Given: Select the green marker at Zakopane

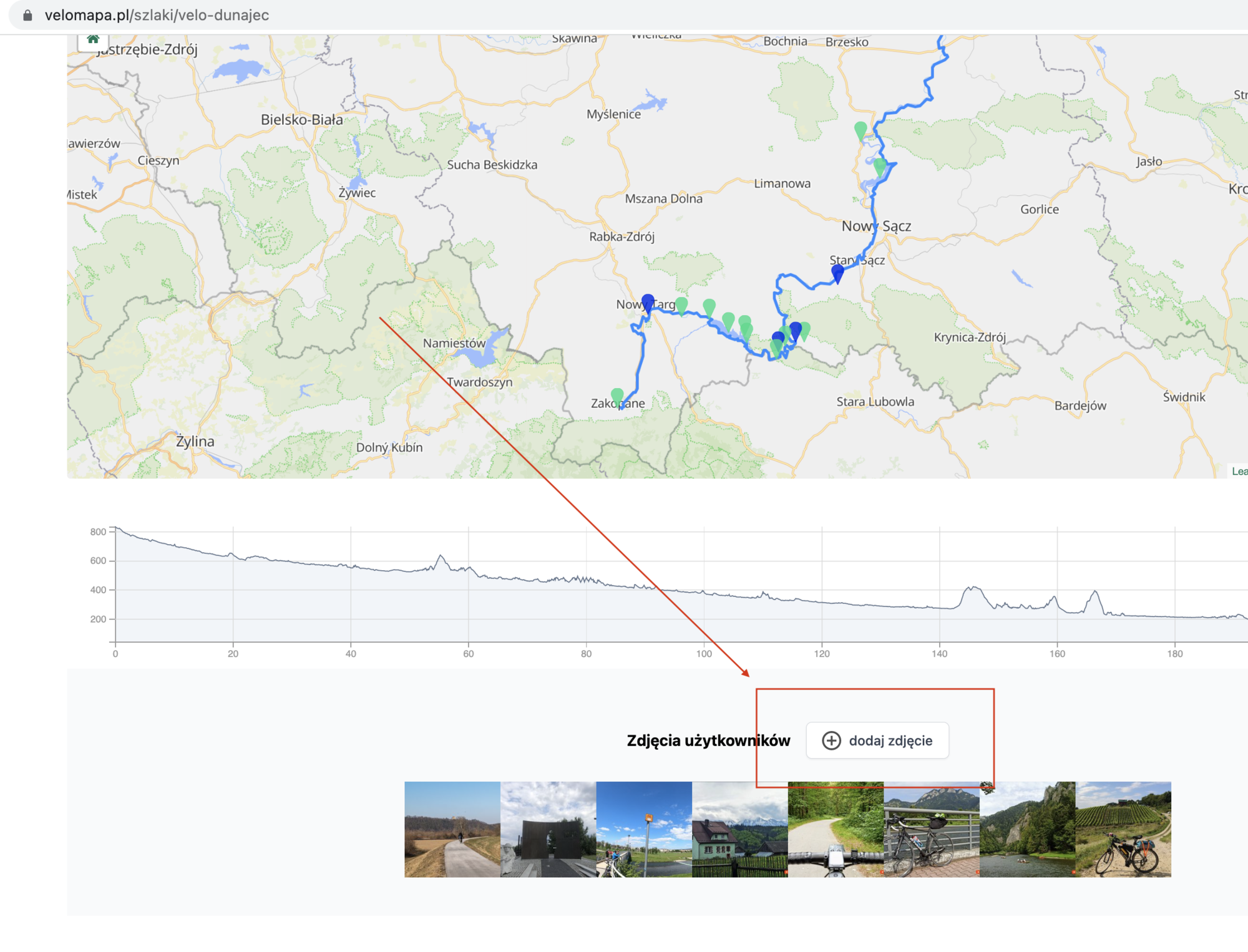Looking at the screenshot, I should pyautogui.click(x=617, y=396).
